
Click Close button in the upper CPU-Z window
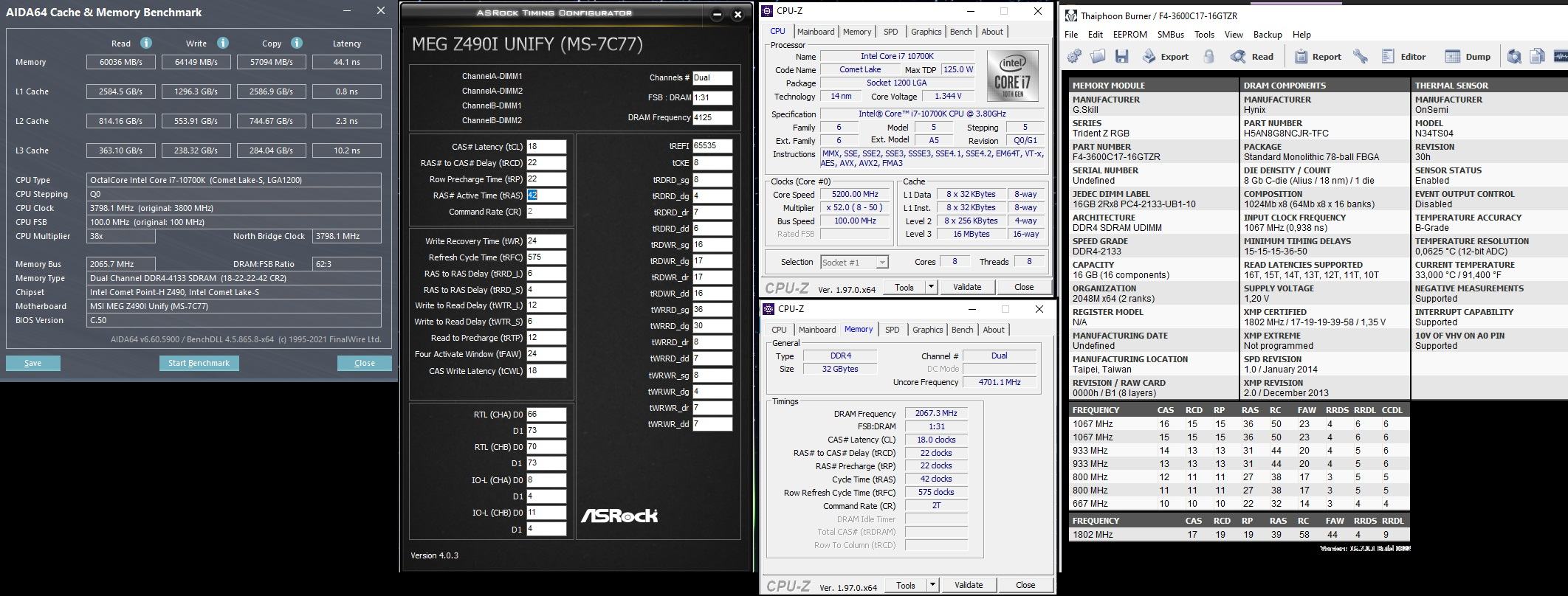click(1024, 287)
